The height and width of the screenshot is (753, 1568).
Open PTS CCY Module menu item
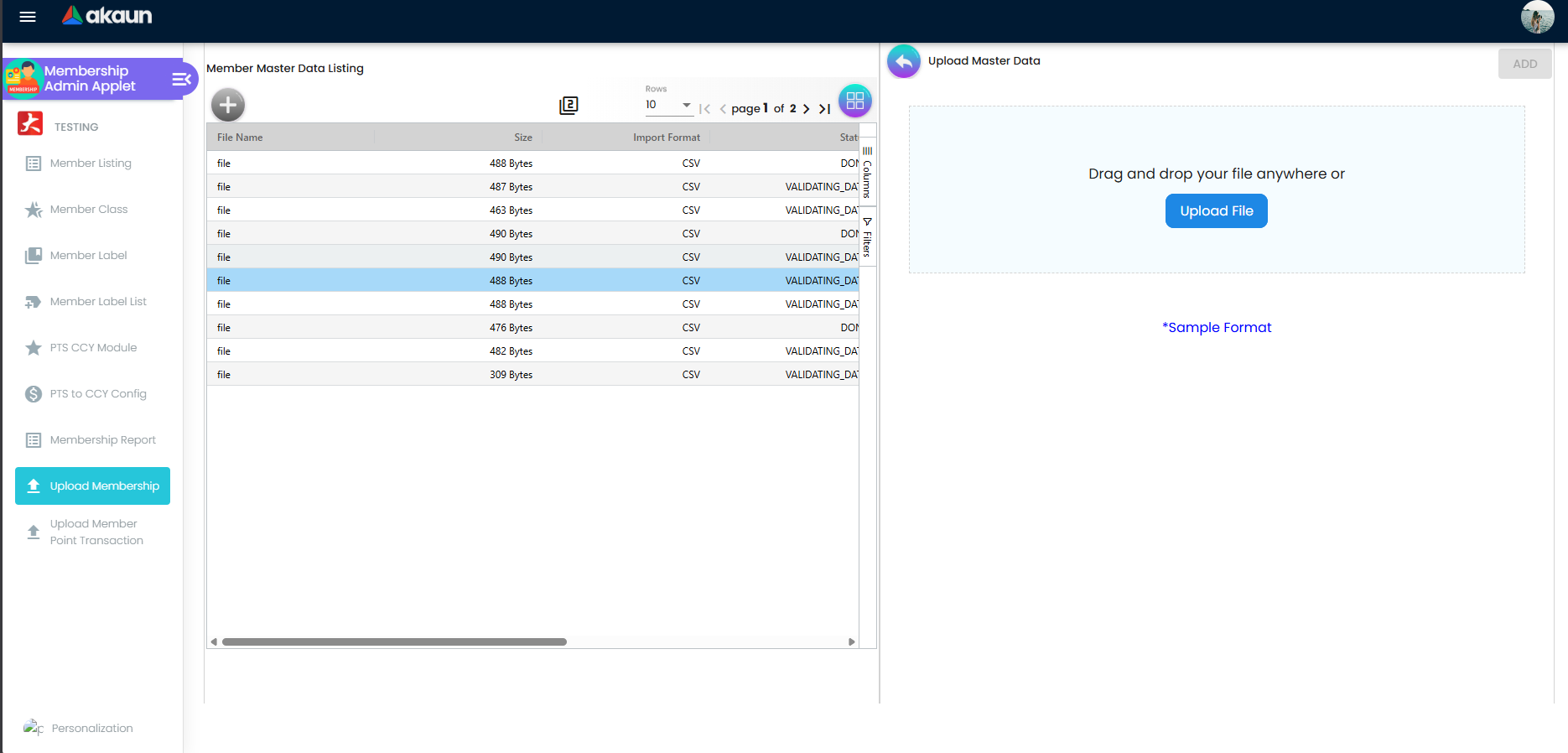coord(92,348)
